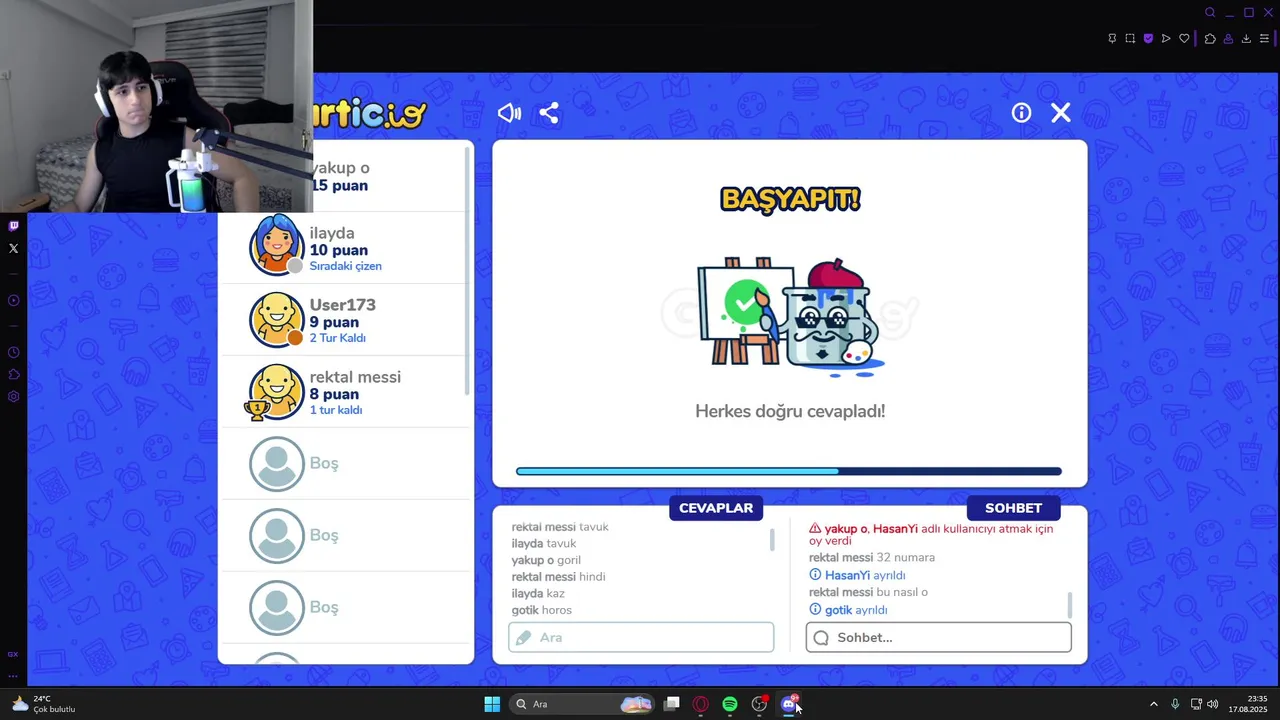Image resolution: width=1280 pixels, height=720 pixels.
Task: Open Task View on the taskbar
Action: pyautogui.click(x=672, y=704)
